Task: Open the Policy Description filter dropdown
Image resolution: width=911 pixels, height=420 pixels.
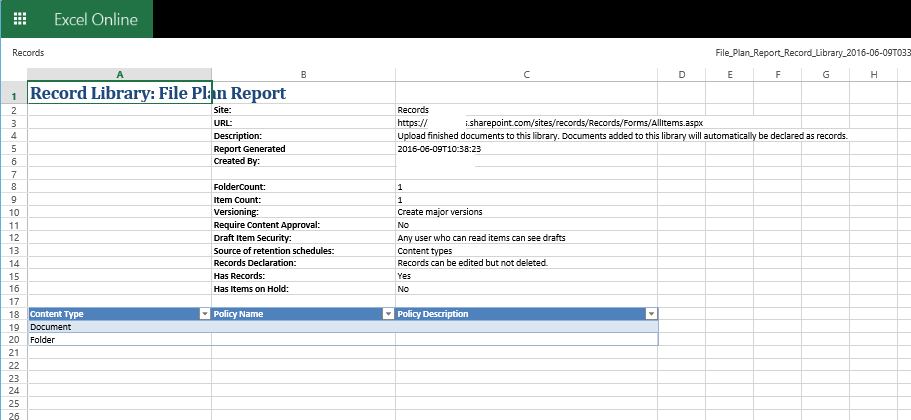Action: point(651,314)
